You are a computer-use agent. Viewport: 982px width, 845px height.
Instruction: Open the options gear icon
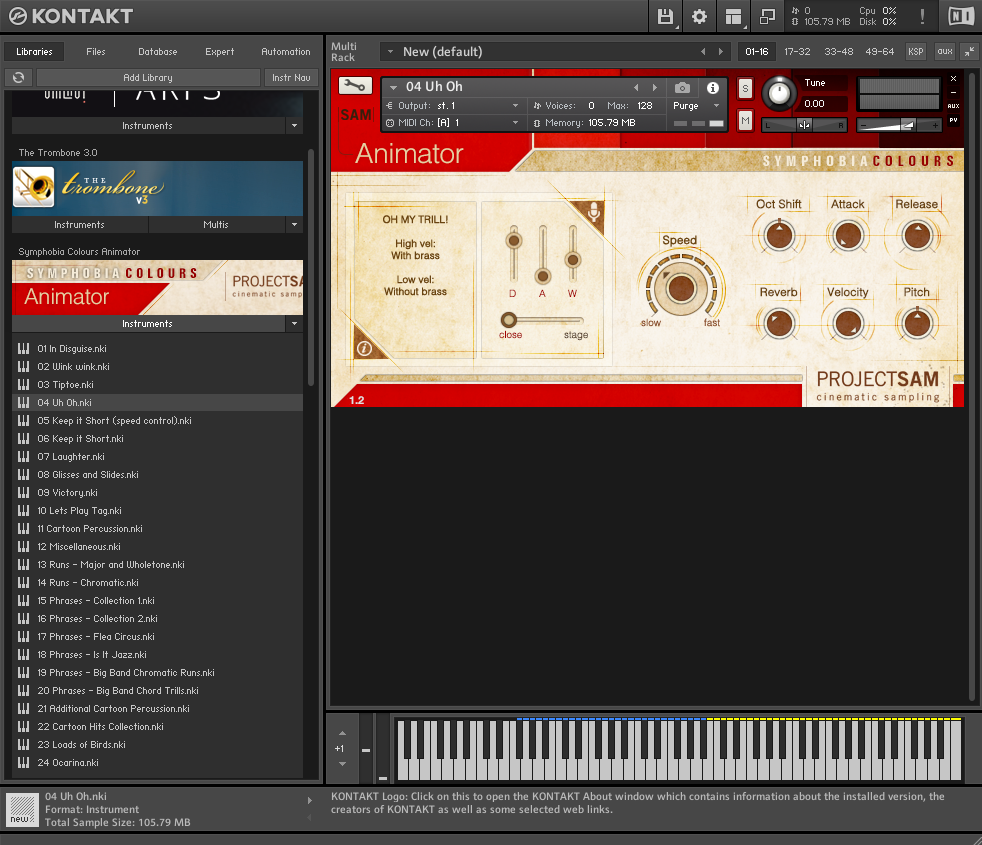699,16
